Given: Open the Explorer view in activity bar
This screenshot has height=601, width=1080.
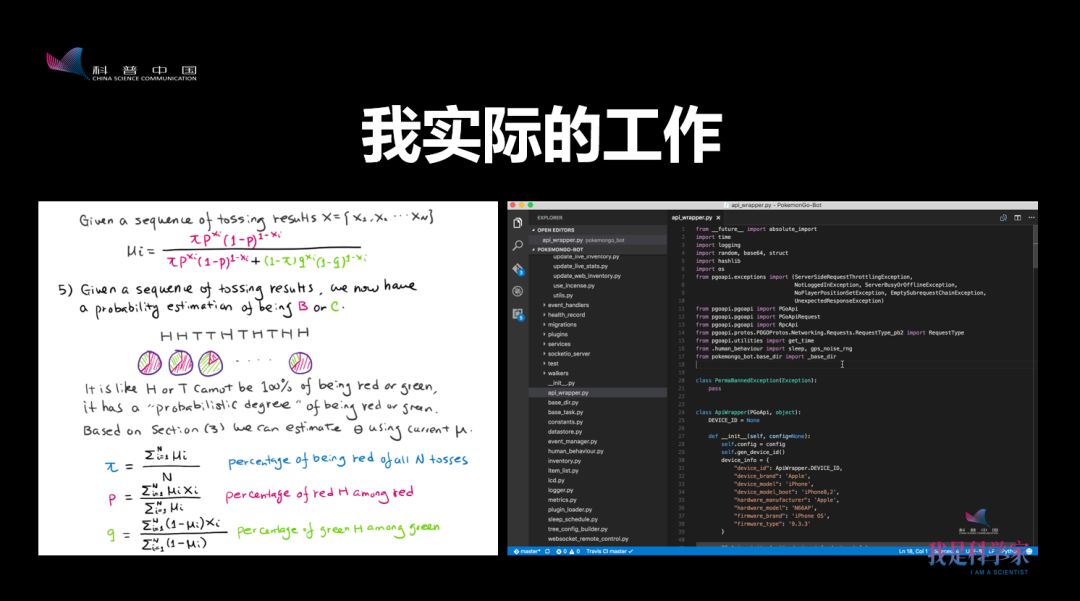Looking at the screenshot, I should (x=518, y=223).
